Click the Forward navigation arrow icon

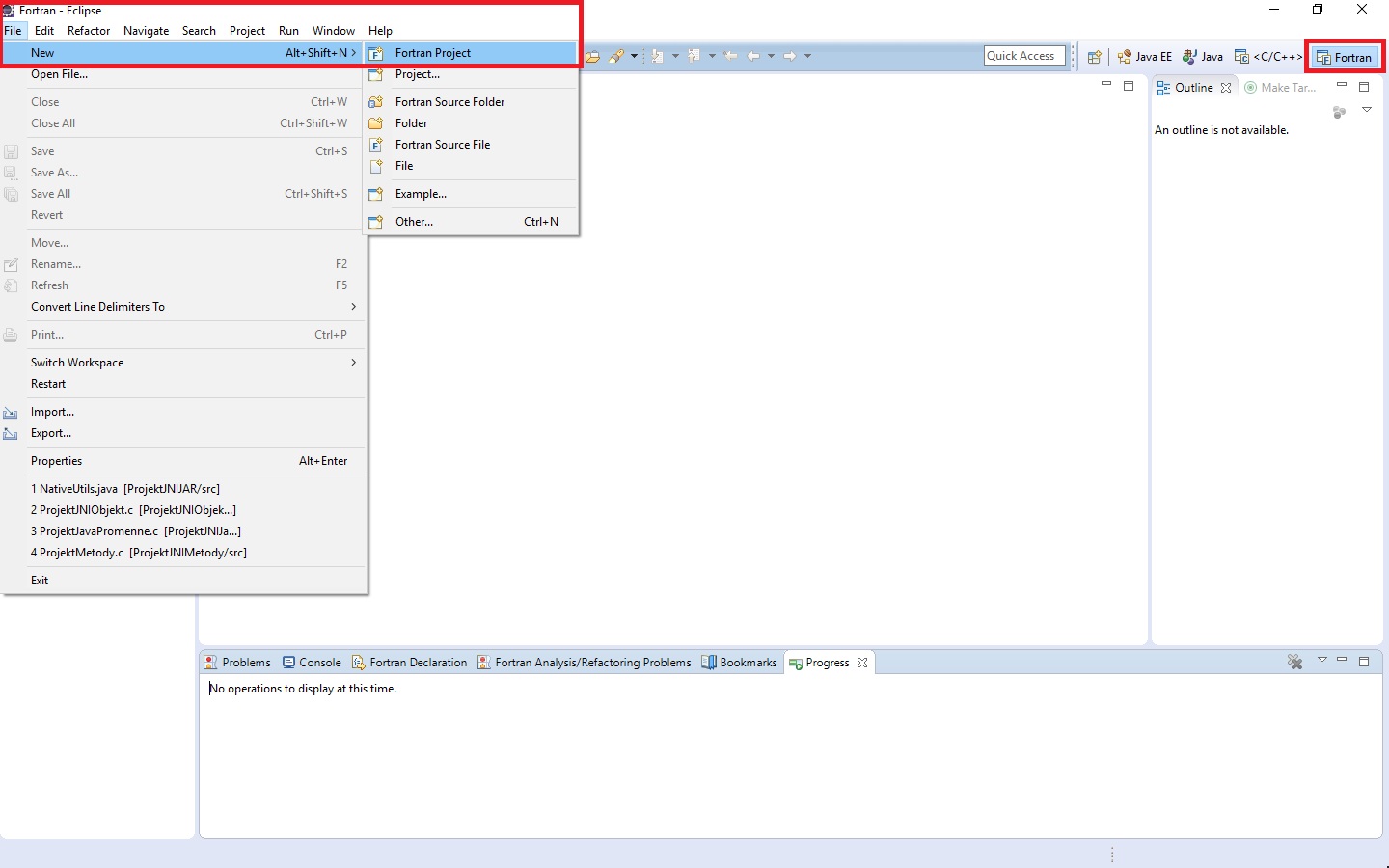coord(790,56)
